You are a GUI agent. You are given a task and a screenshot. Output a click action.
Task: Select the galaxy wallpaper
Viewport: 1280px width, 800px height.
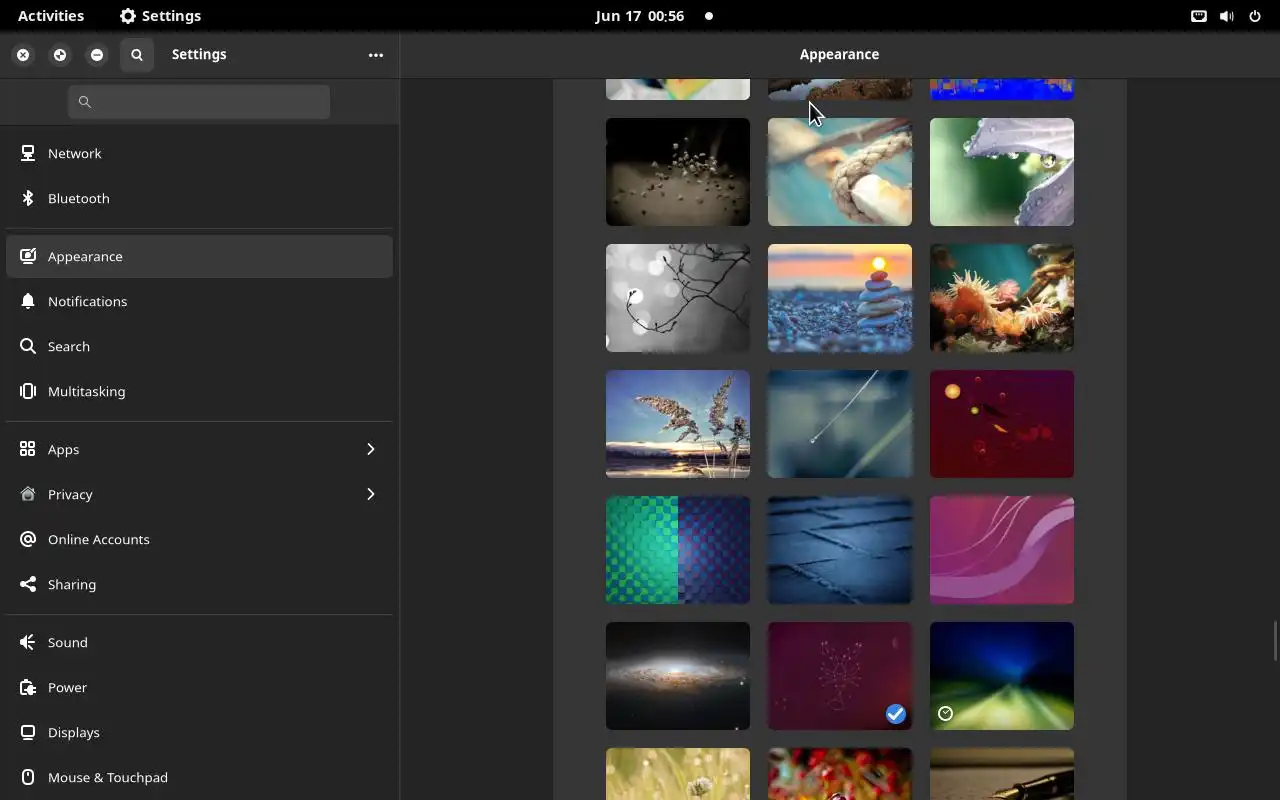(678, 676)
